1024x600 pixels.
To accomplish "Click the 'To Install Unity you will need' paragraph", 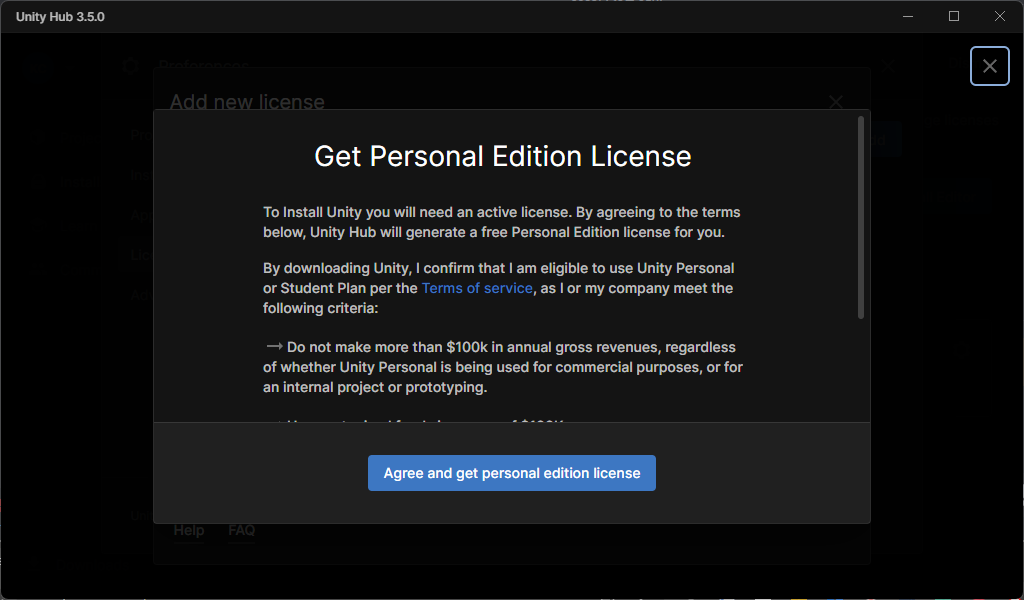I will 502,222.
